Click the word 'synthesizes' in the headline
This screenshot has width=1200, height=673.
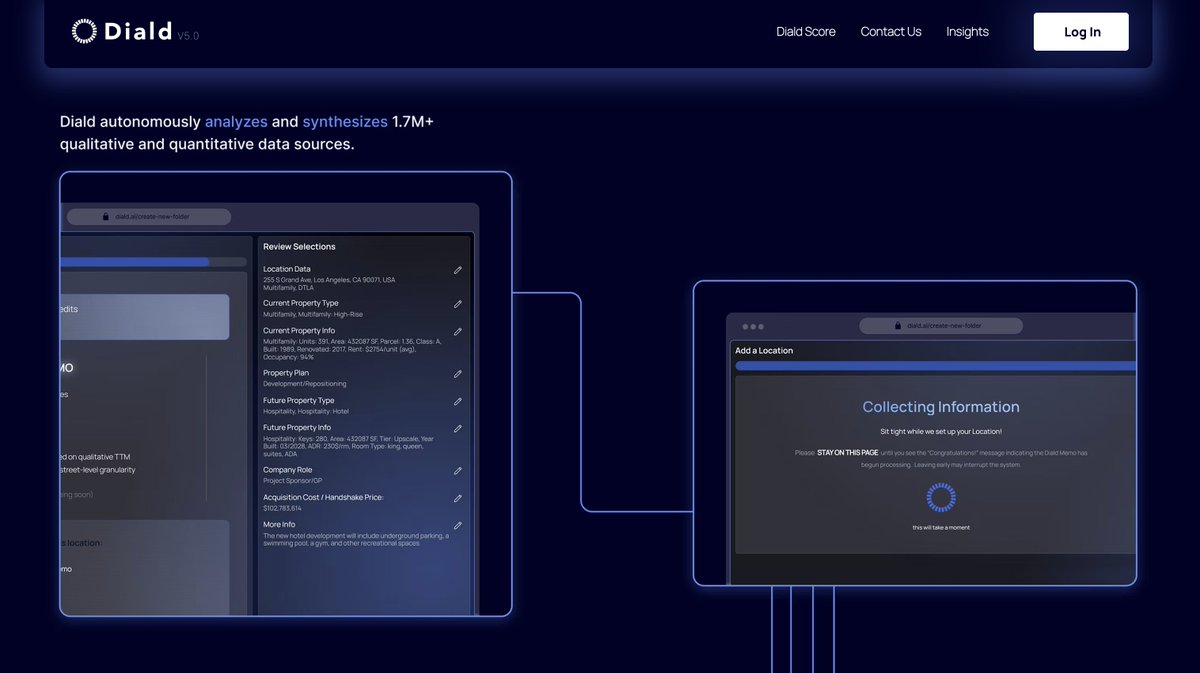tap(345, 121)
